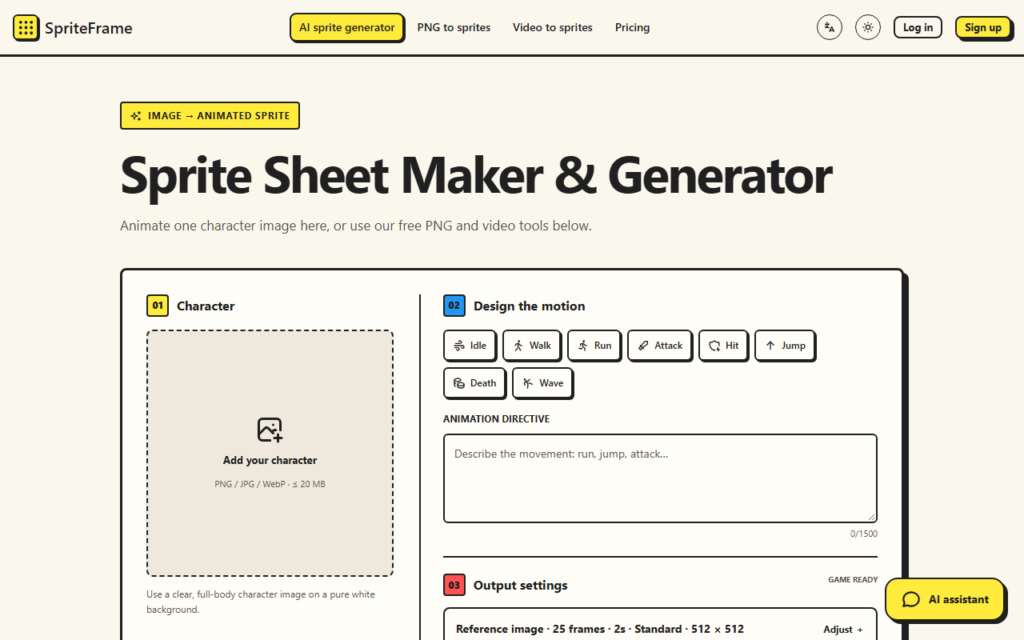Toggle the light/dark theme sun icon
Image resolution: width=1024 pixels, height=640 pixels.
(x=868, y=27)
